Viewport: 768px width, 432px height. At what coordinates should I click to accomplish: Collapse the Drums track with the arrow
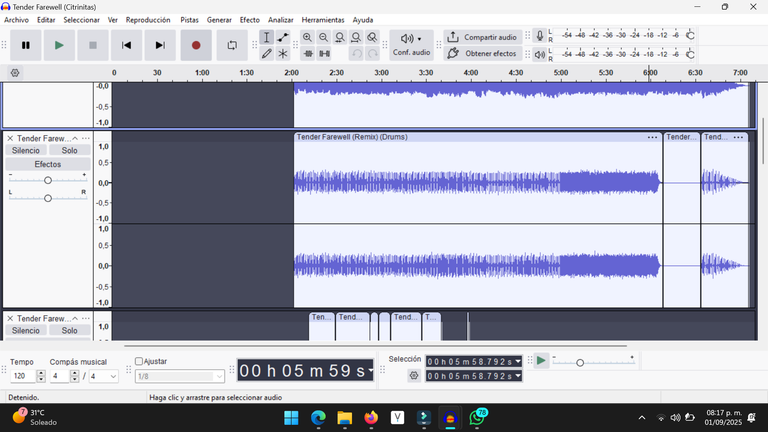click(75, 139)
